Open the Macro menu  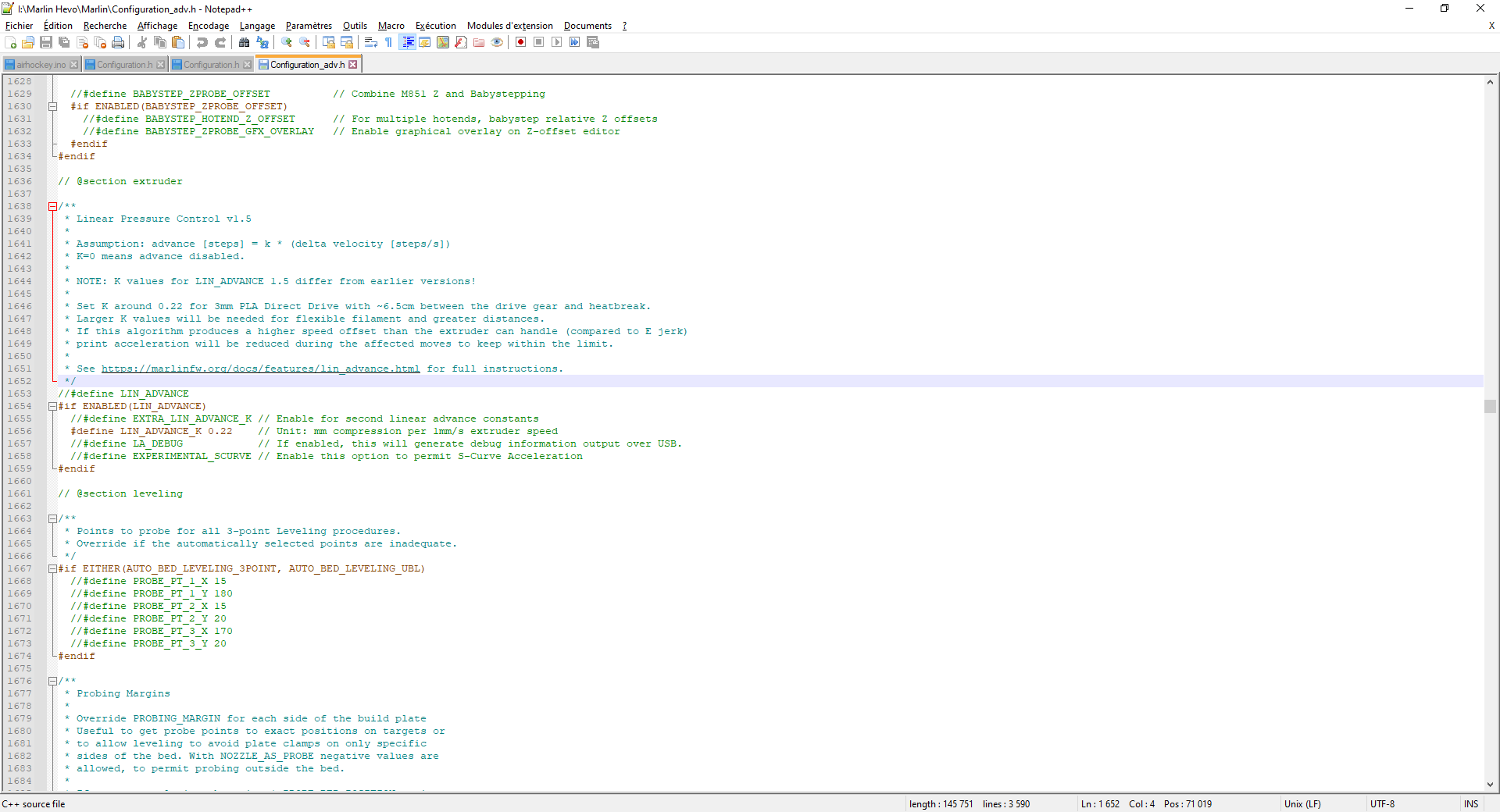pos(391,26)
